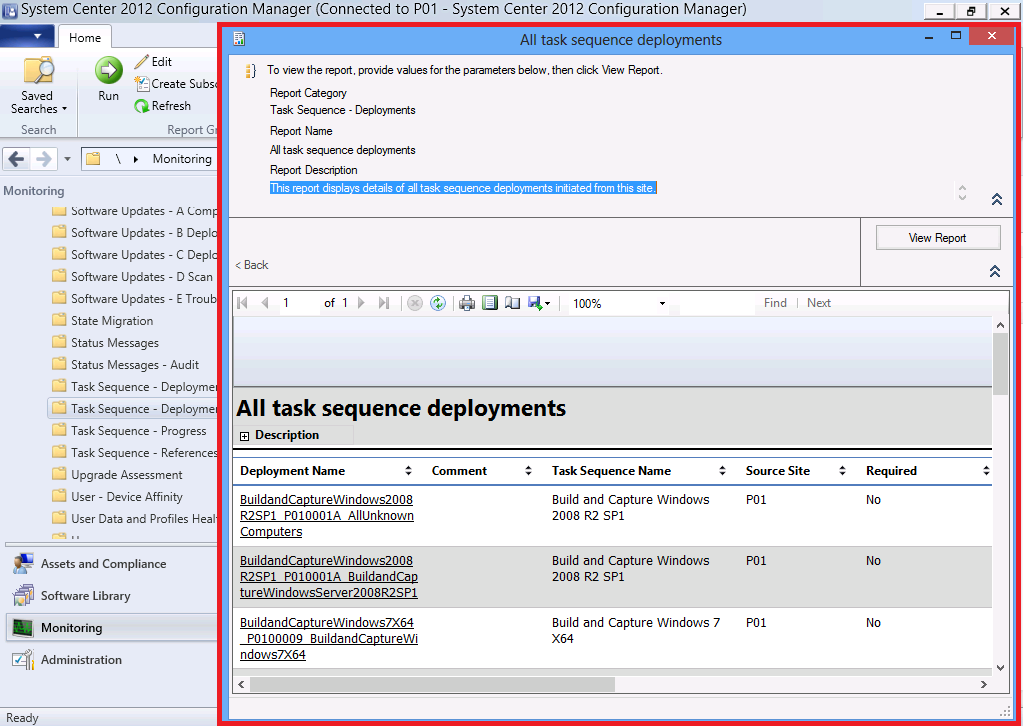1023x726 pixels.
Task: Sort by Deployment Name column
Action: pos(408,471)
